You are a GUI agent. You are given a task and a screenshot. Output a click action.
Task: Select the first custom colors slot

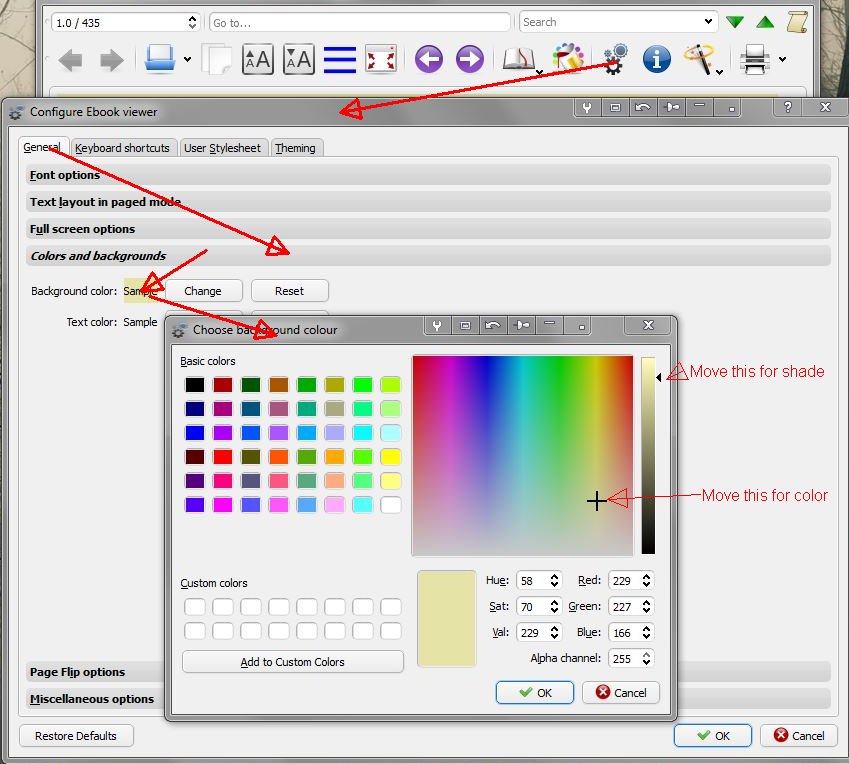point(194,606)
